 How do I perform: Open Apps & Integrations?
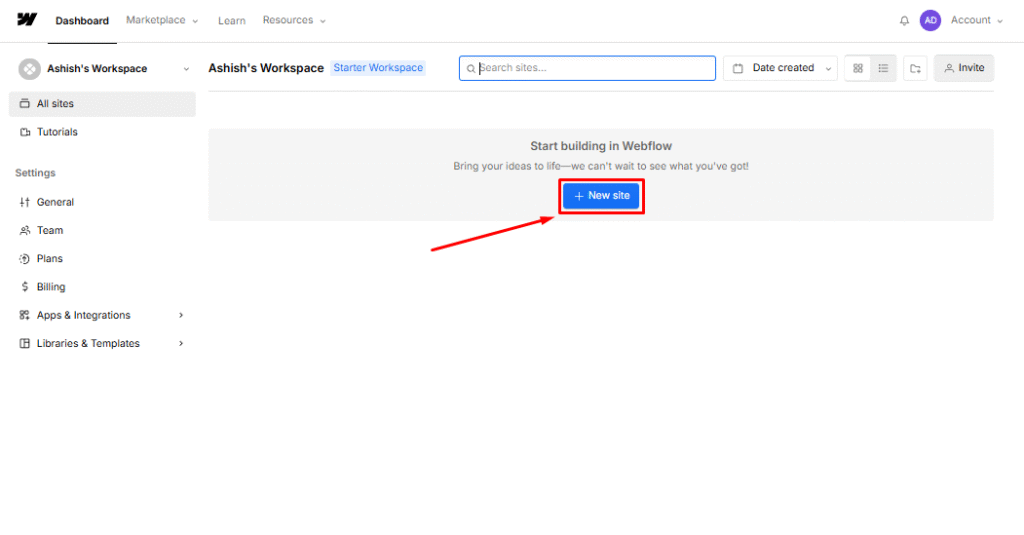tap(84, 316)
